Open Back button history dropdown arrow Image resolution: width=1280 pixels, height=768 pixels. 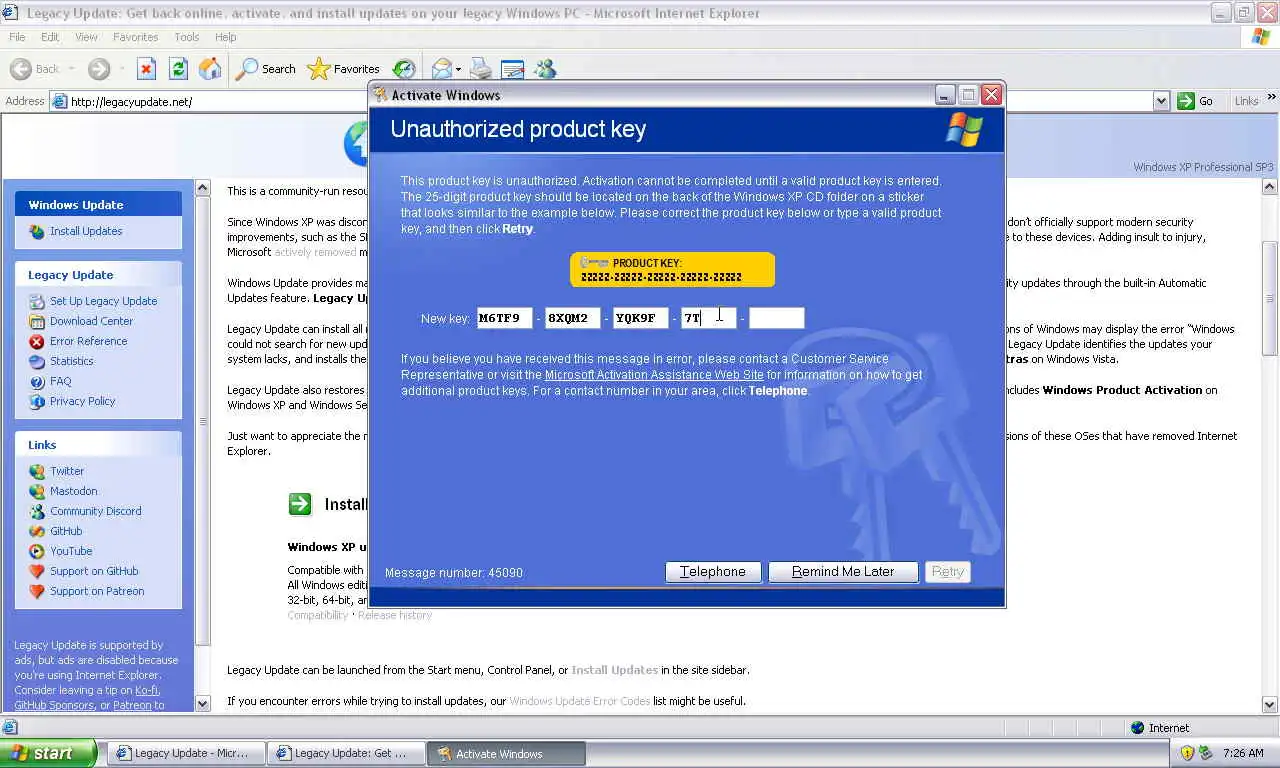(x=70, y=69)
